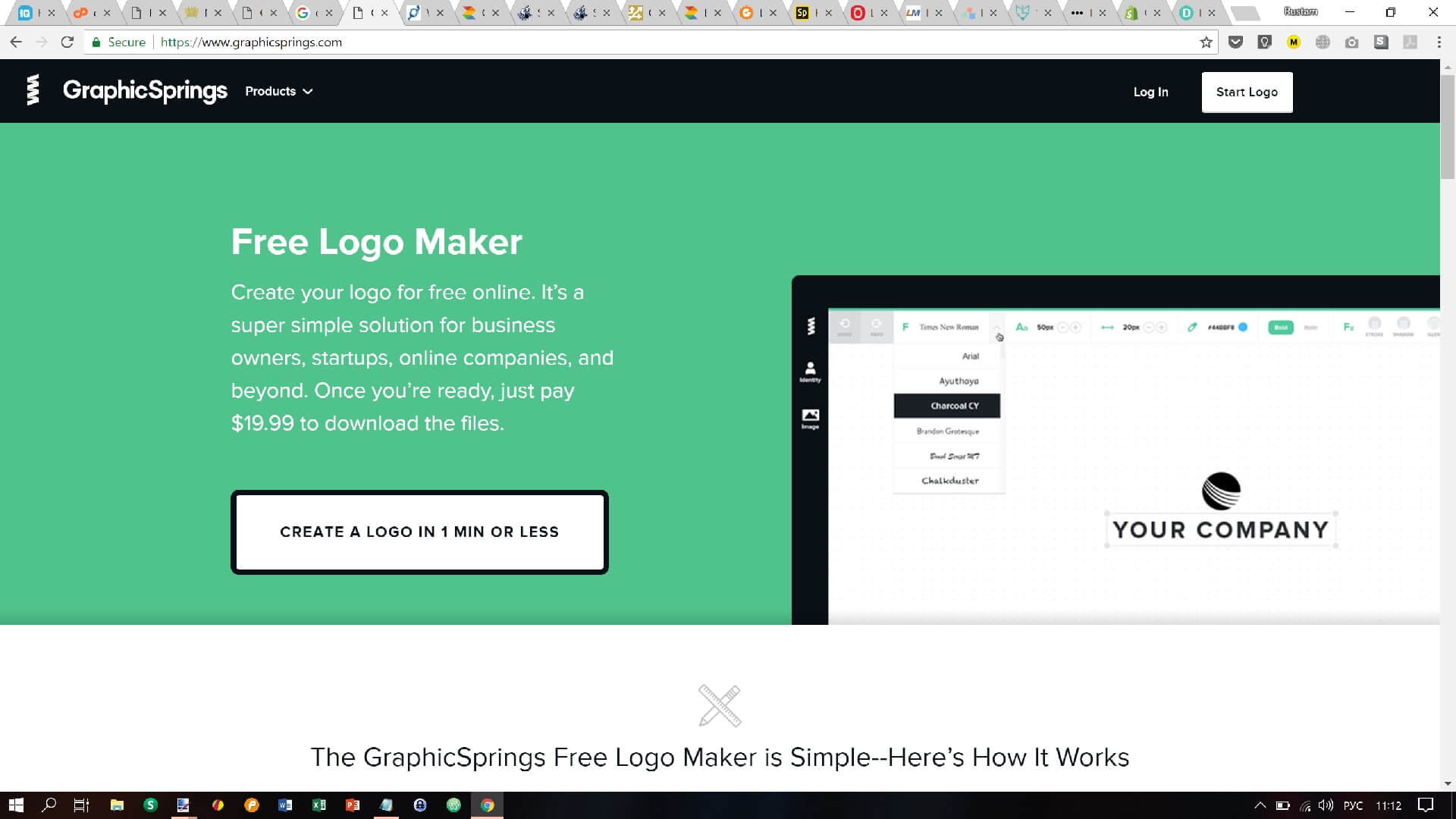The height and width of the screenshot is (819, 1456).
Task: Reload the current page
Action: click(67, 42)
